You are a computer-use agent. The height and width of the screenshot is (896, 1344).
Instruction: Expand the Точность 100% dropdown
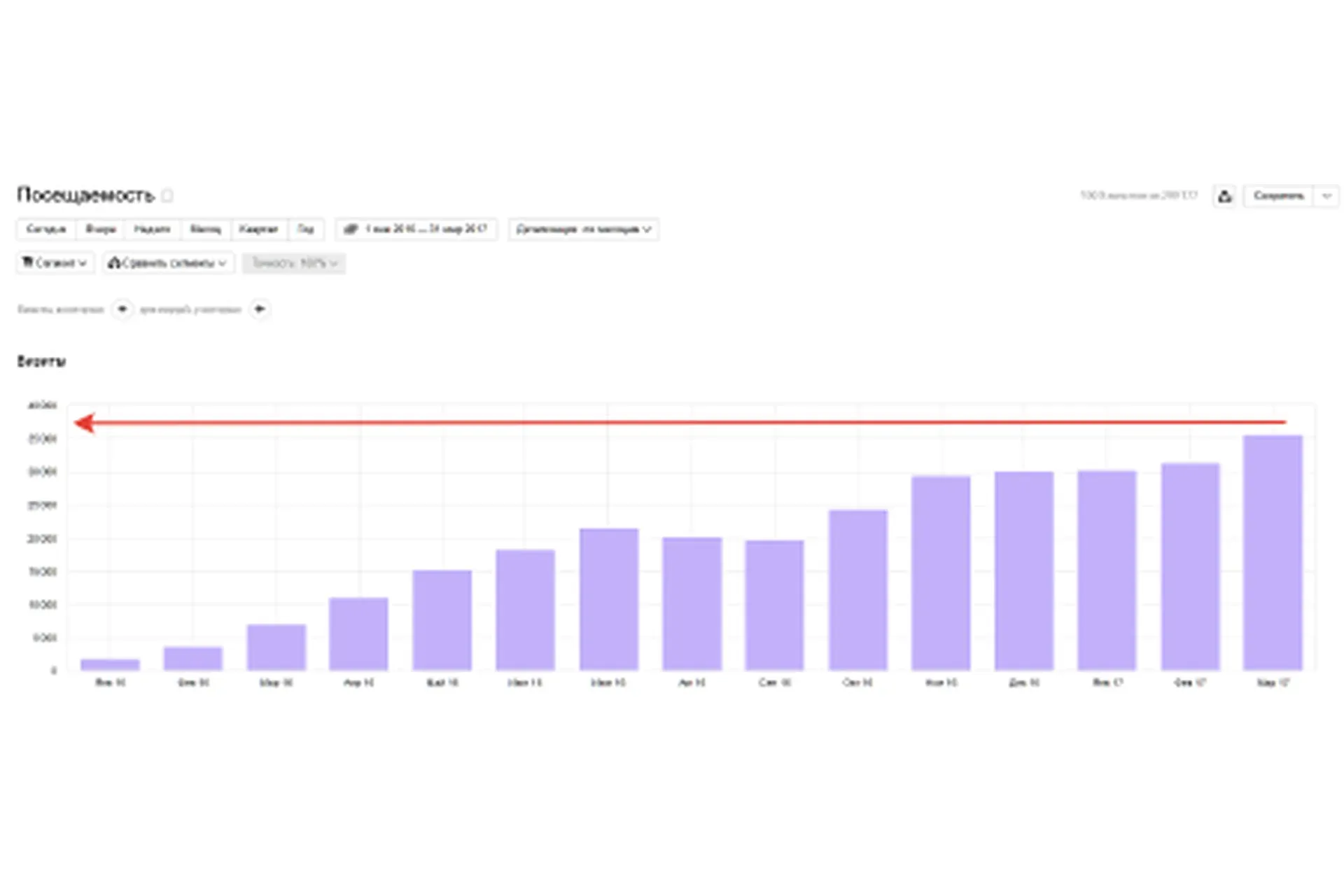pos(294,263)
